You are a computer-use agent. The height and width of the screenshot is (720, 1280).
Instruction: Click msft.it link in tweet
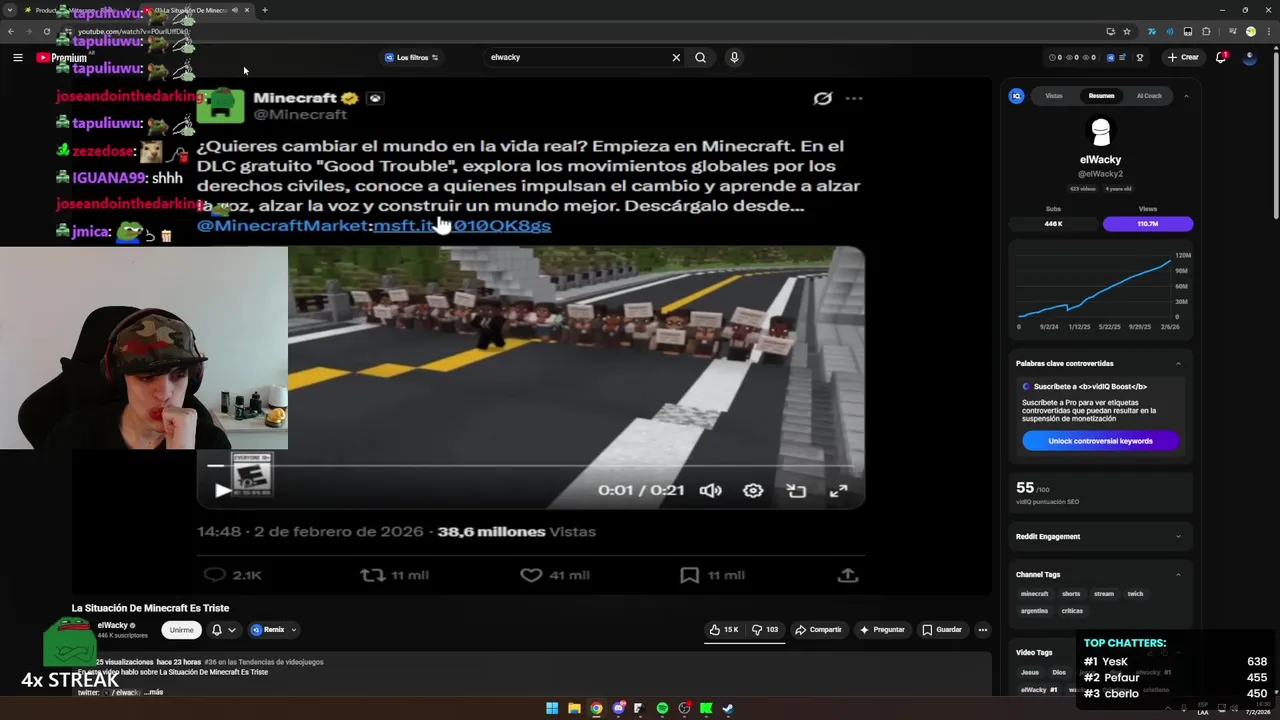point(462,226)
